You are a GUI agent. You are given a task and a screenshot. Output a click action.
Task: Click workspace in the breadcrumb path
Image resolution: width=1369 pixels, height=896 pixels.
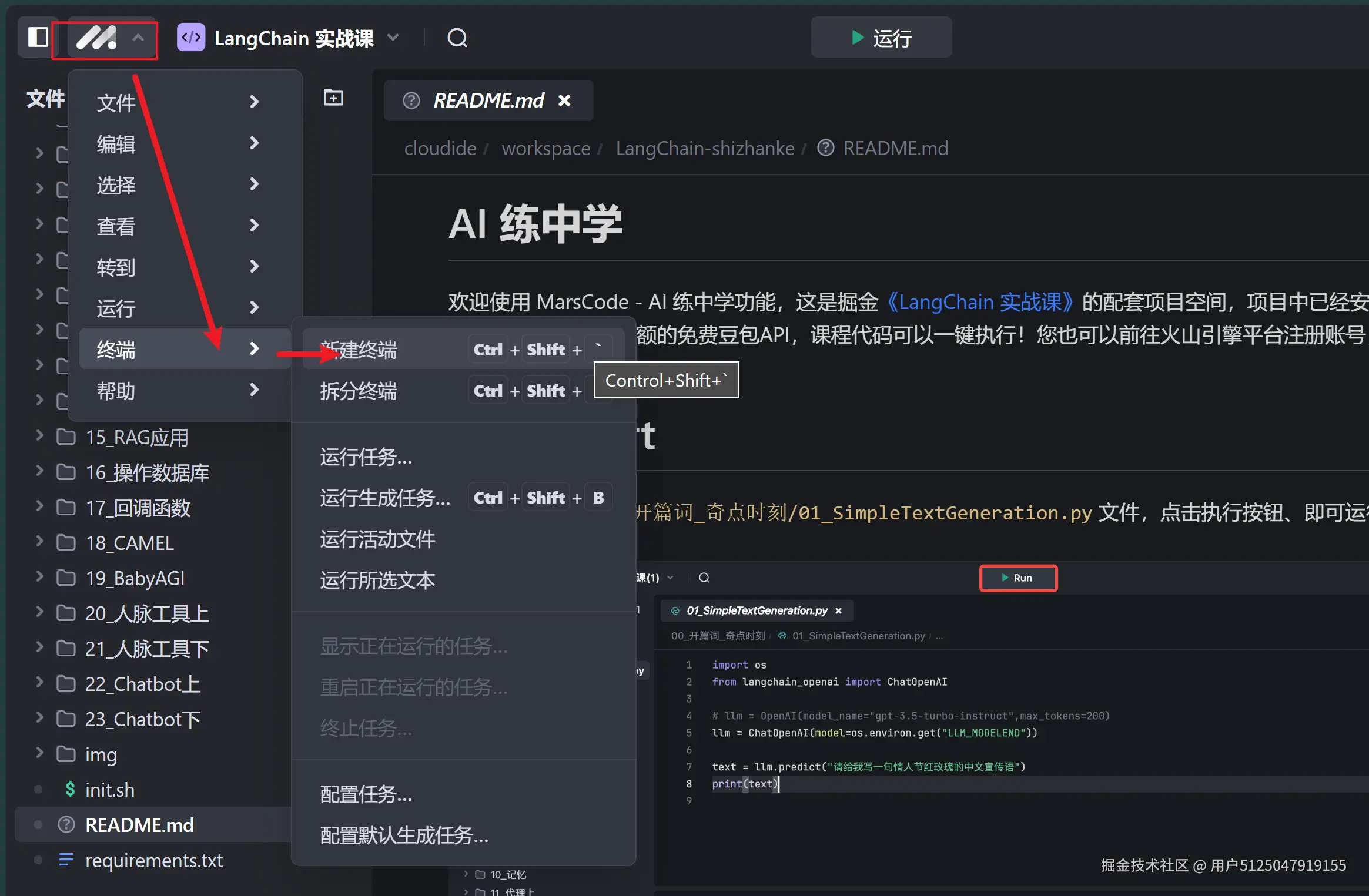(x=545, y=149)
